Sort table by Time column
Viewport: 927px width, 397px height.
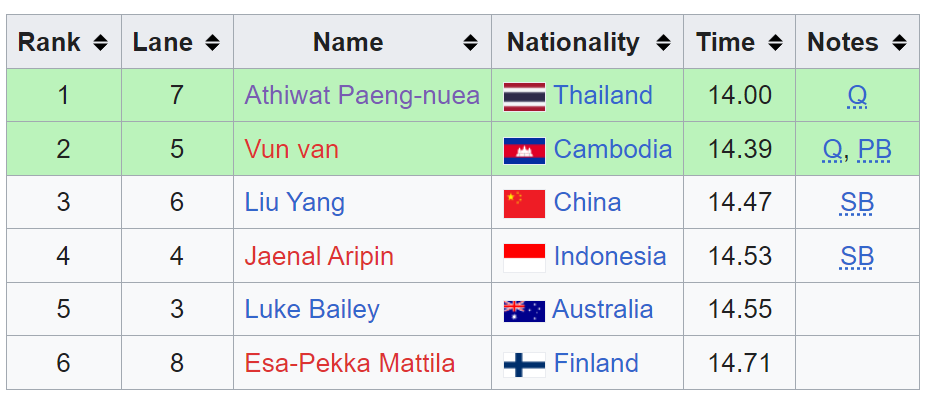pos(776,43)
